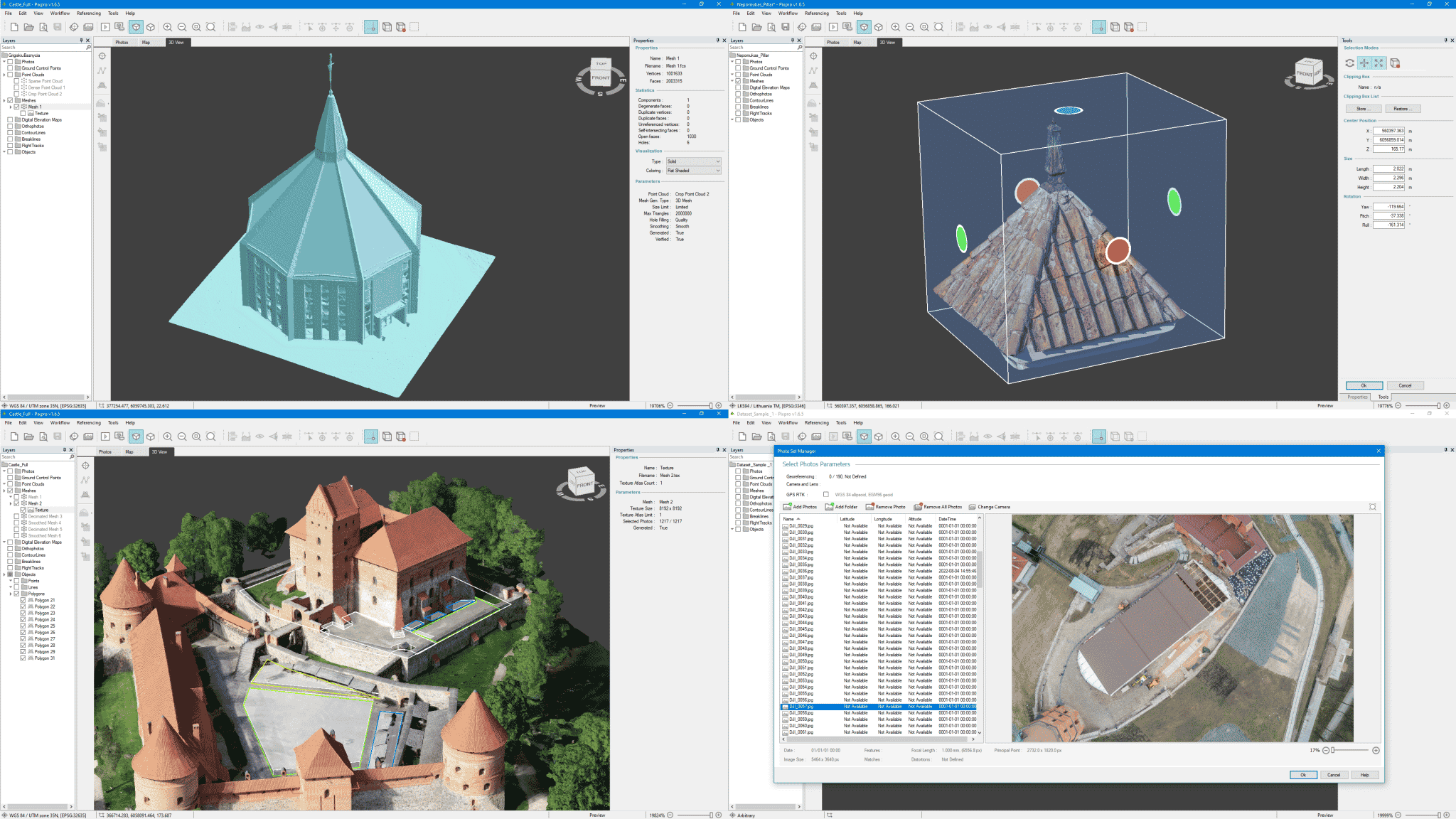Image resolution: width=1456 pixels, height=819 pixels.
Task: Click Zoom Extents icon in Nepomukas_Pillar toolbar
Action: (x=939, y=27)
